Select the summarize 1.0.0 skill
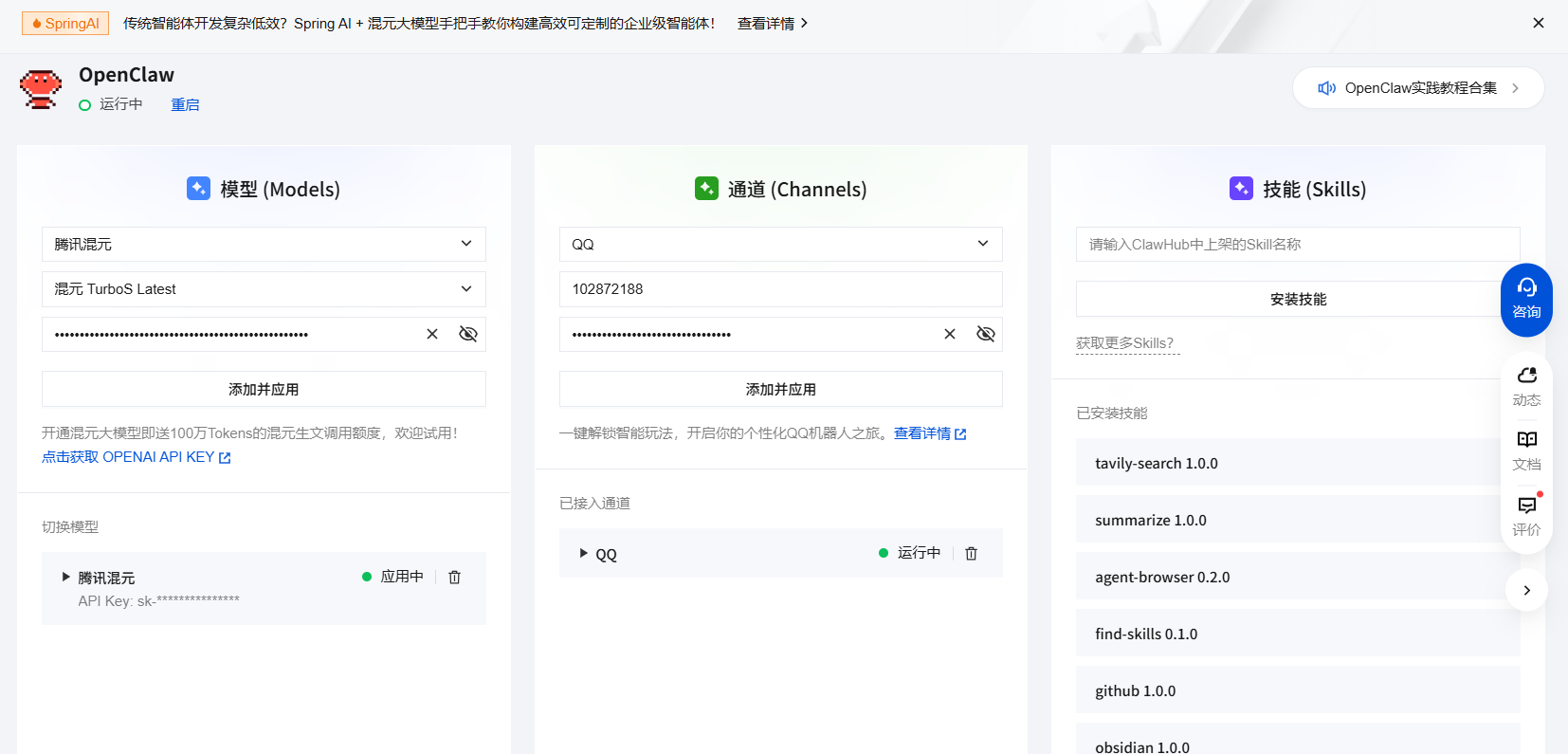 pos(1298,520)
